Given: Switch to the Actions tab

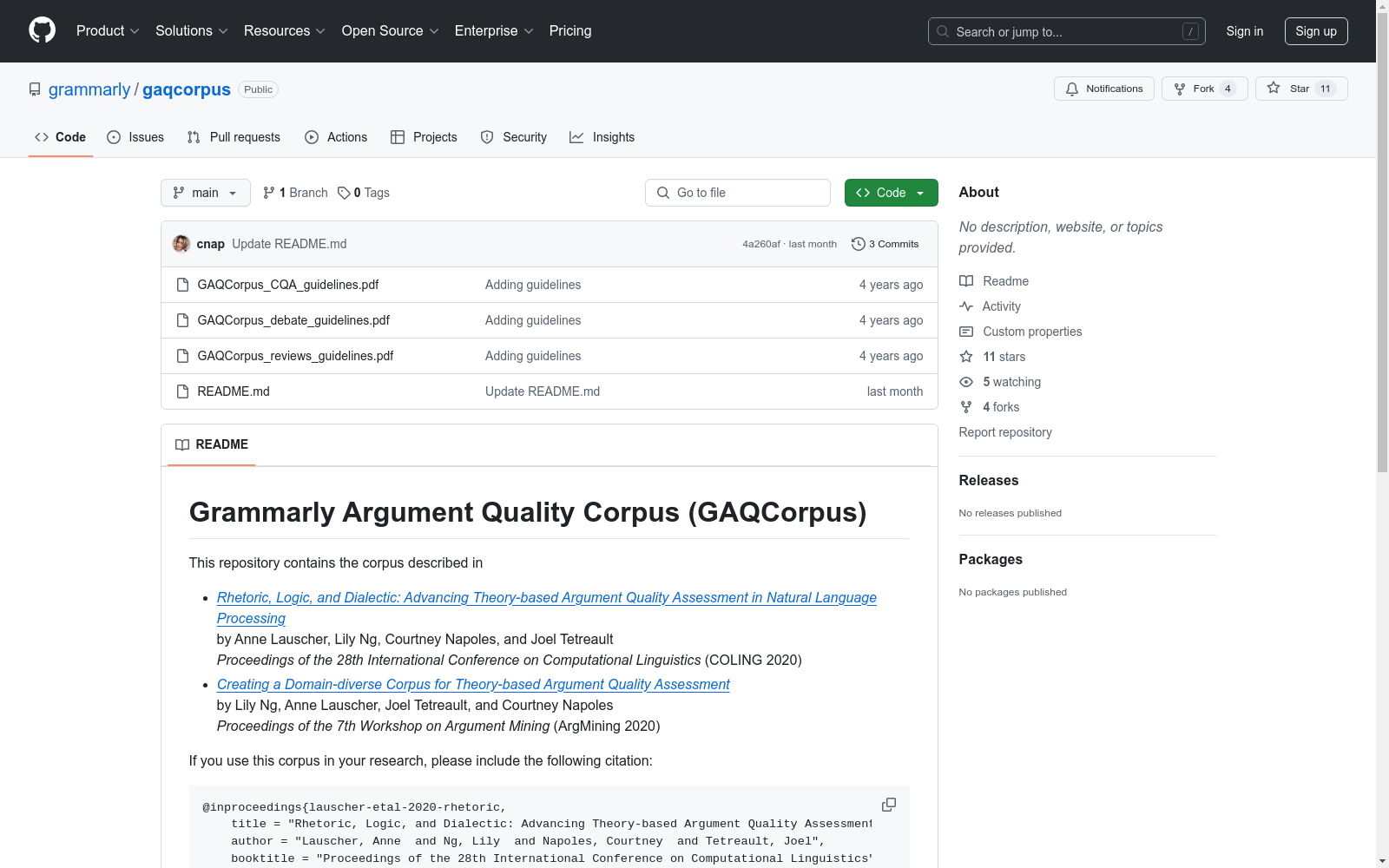Looking at the screenshot, I should click(336, 137).
